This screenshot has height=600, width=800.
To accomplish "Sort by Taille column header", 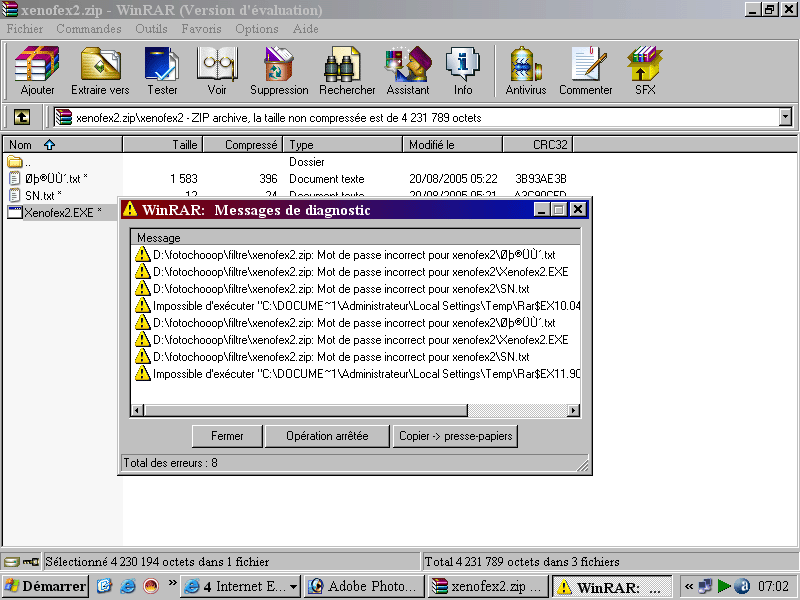I will 163,145.
